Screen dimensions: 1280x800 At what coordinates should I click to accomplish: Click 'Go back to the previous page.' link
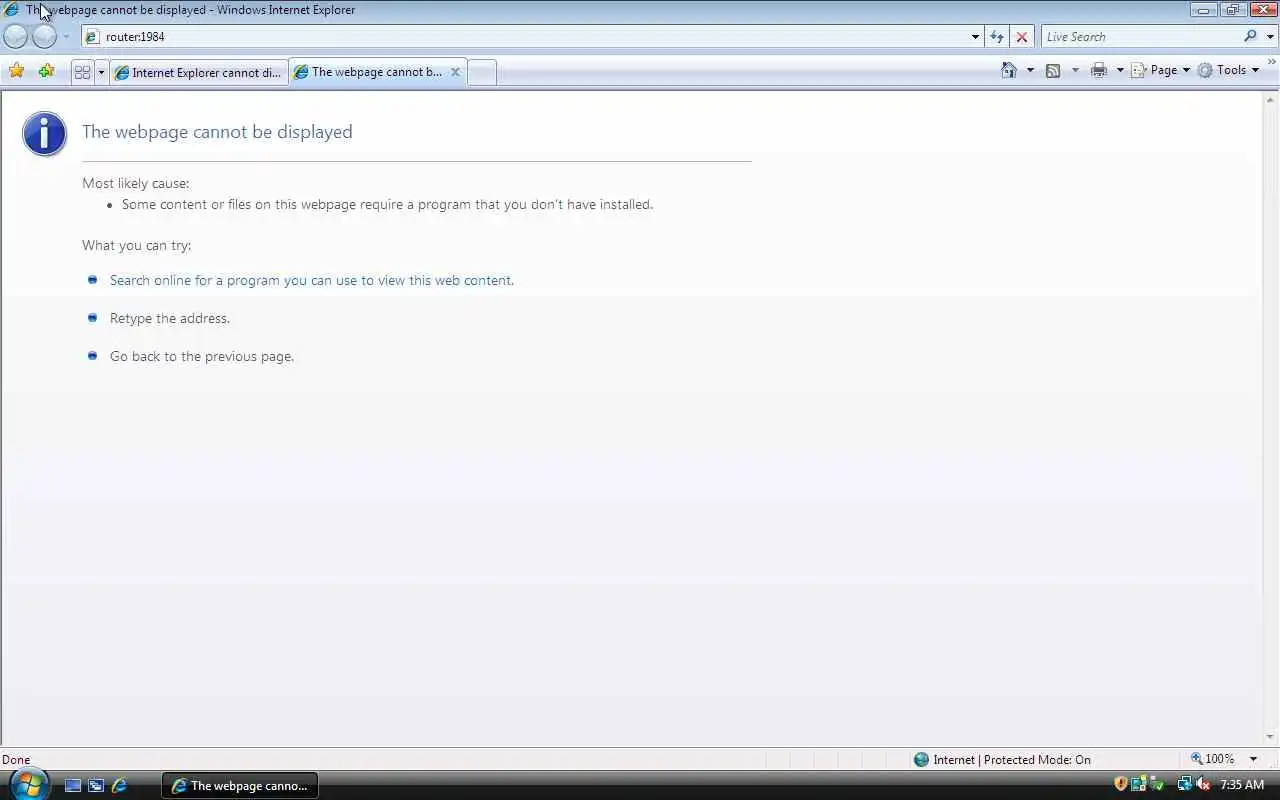(202, 356)
